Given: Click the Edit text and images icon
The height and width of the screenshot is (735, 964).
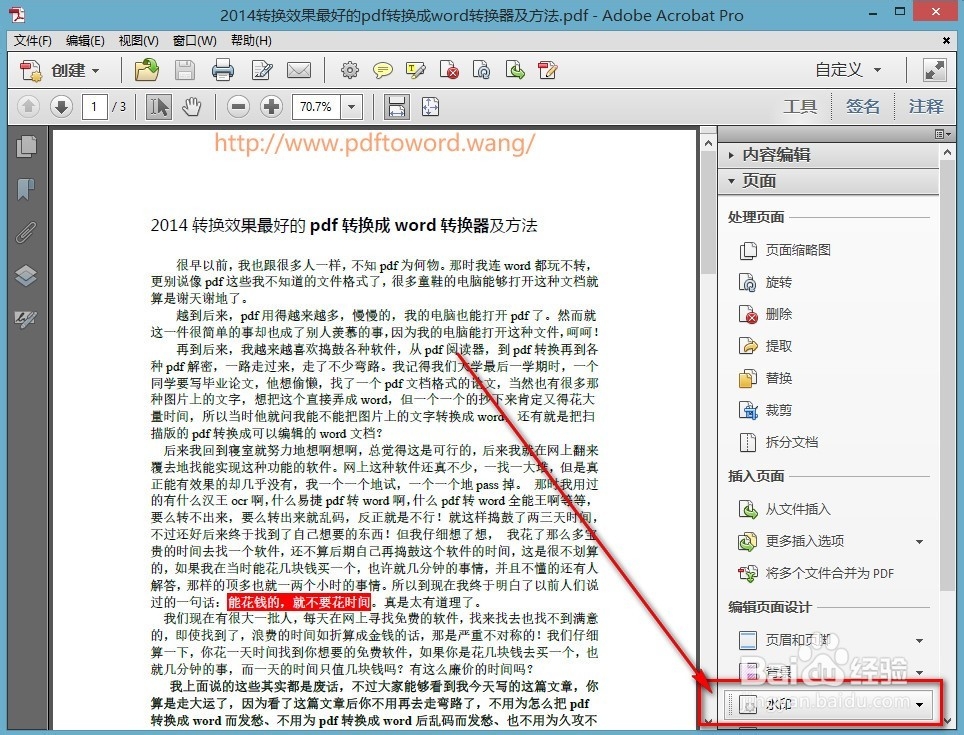Looking at the screenshot, I should pyautogui.click(x=263, y=70).
